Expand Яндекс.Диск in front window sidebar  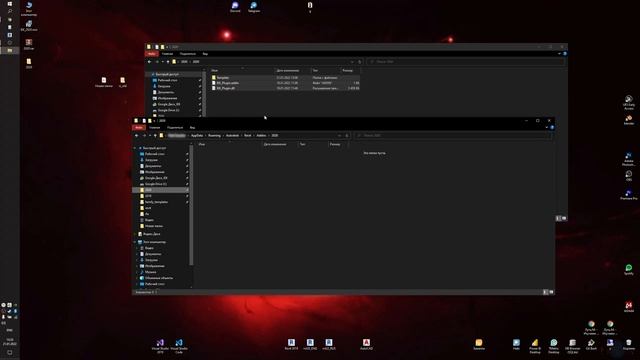[x=135, y=234]
